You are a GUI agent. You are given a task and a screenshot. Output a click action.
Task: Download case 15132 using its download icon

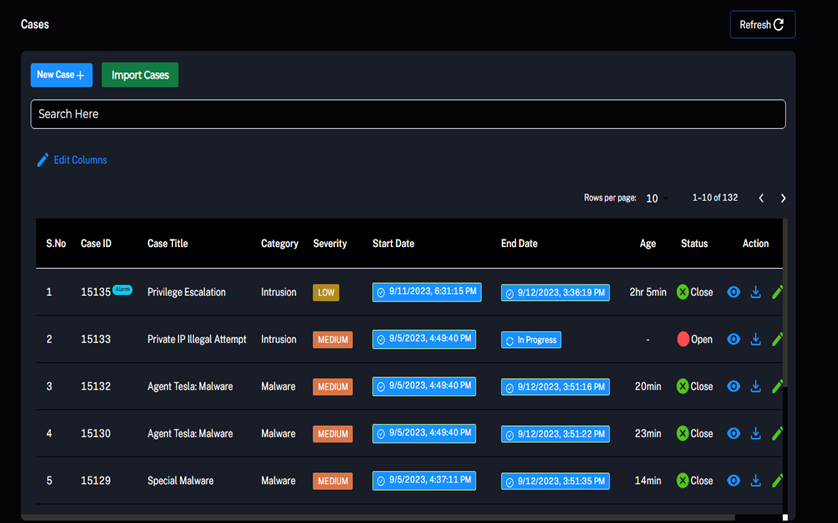pos(756,386)
